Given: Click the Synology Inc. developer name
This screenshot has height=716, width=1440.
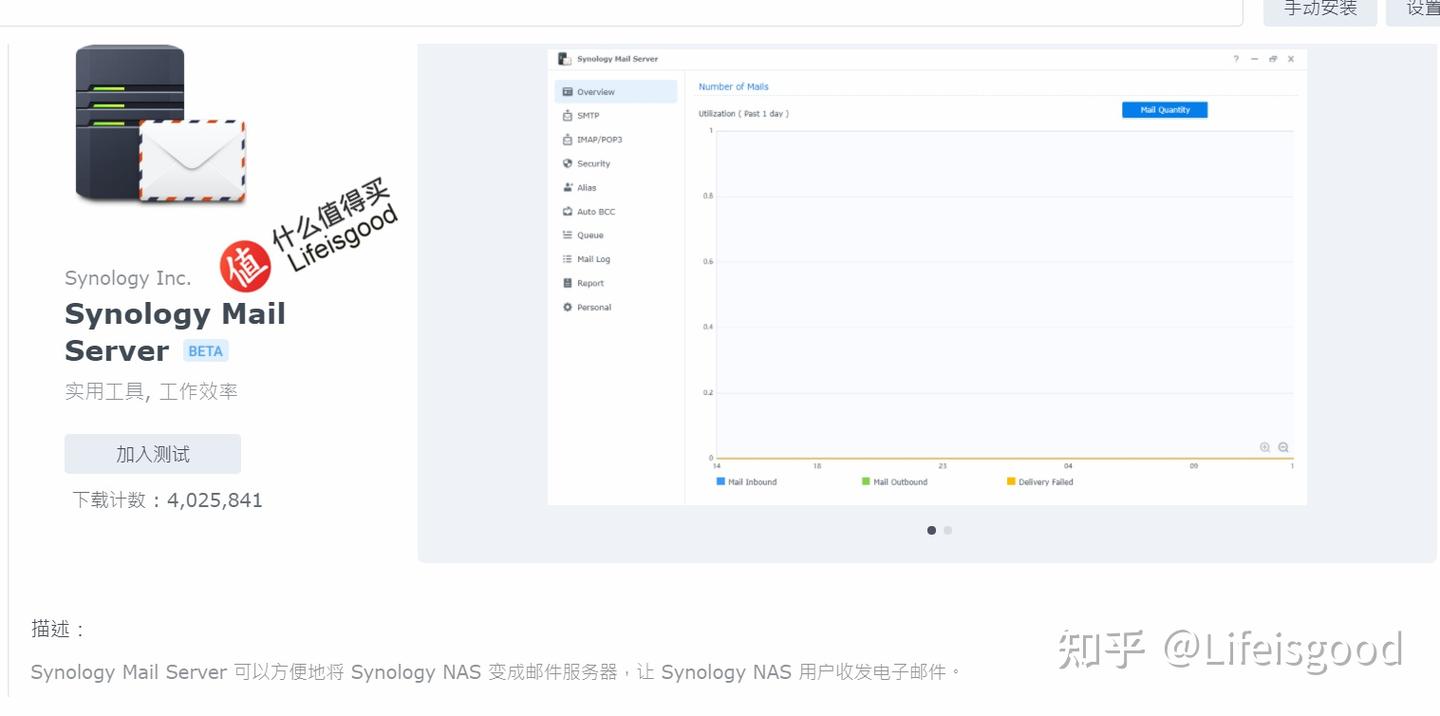Looking at the screenshot, I should point(128,278).
